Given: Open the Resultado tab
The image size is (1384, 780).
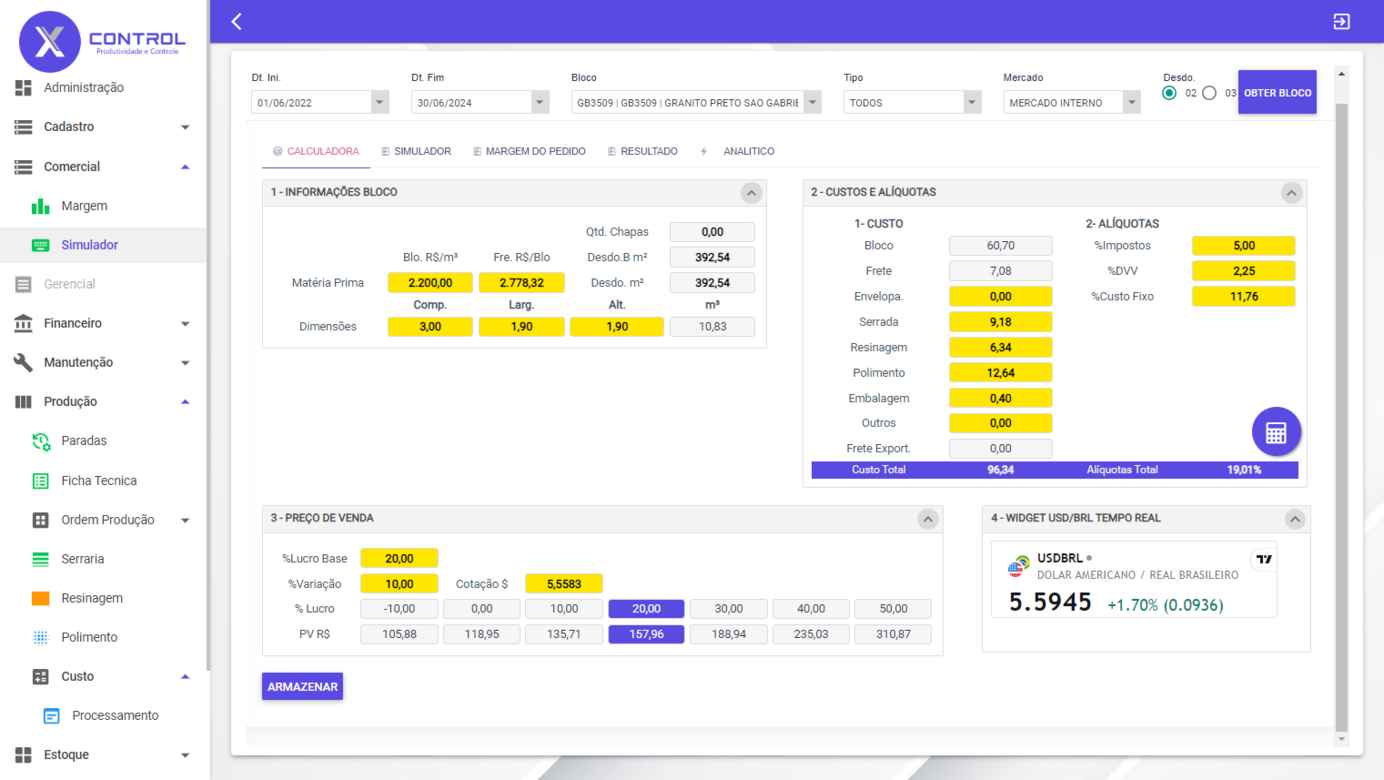Looking at the screenshot, I should point(642,151).
